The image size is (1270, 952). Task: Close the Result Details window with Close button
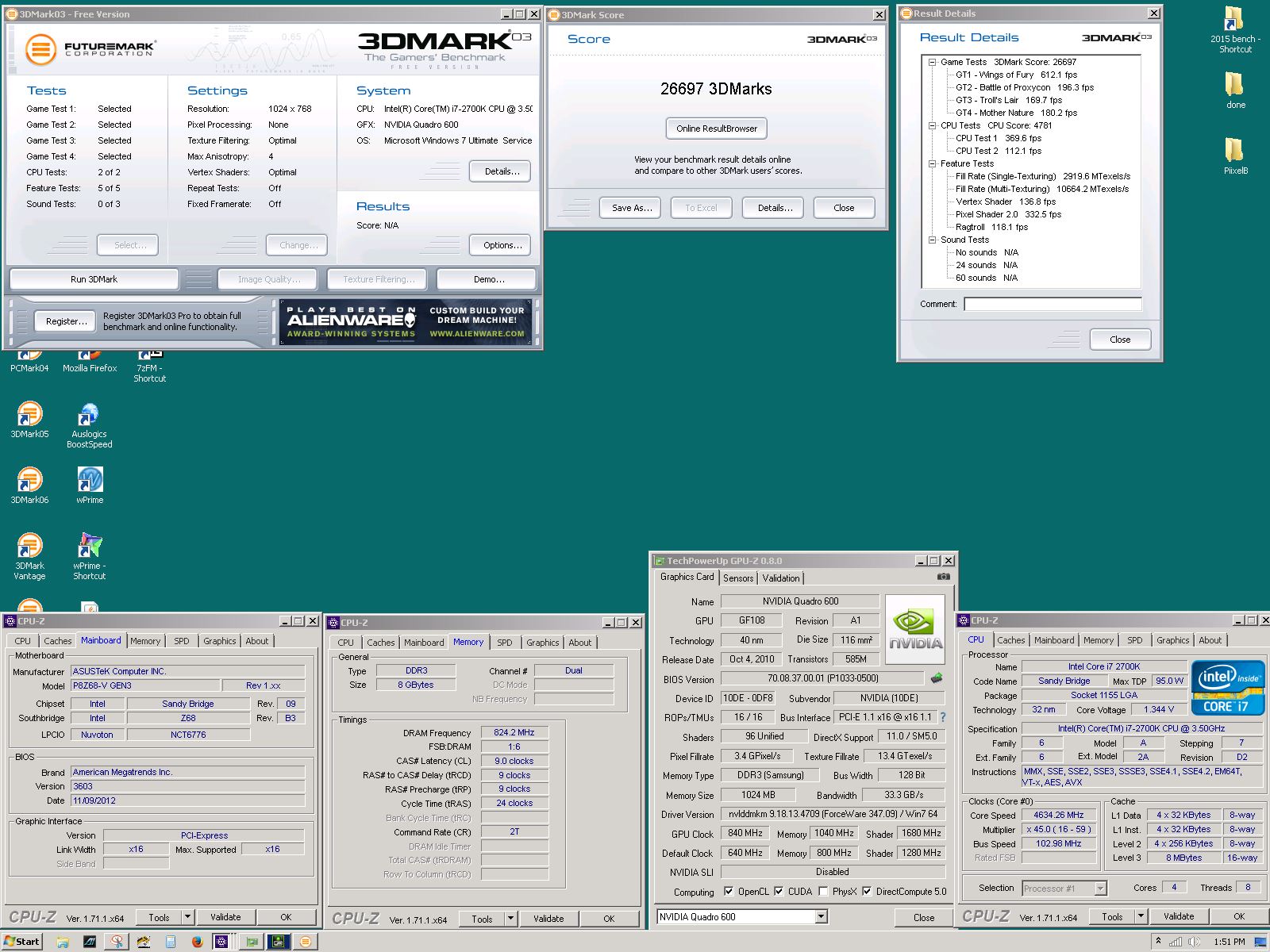click(x=1120, y=340)
